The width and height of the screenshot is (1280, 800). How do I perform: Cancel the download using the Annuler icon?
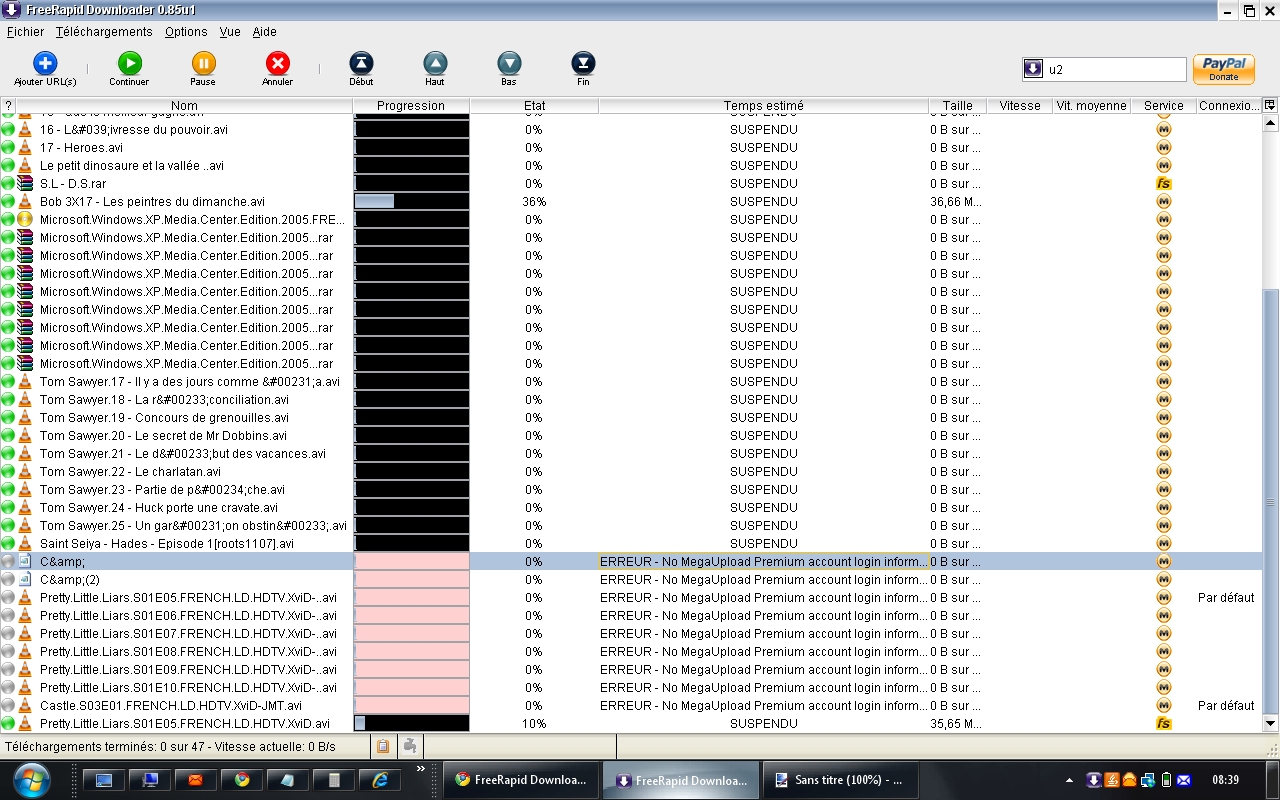(277, 64)
